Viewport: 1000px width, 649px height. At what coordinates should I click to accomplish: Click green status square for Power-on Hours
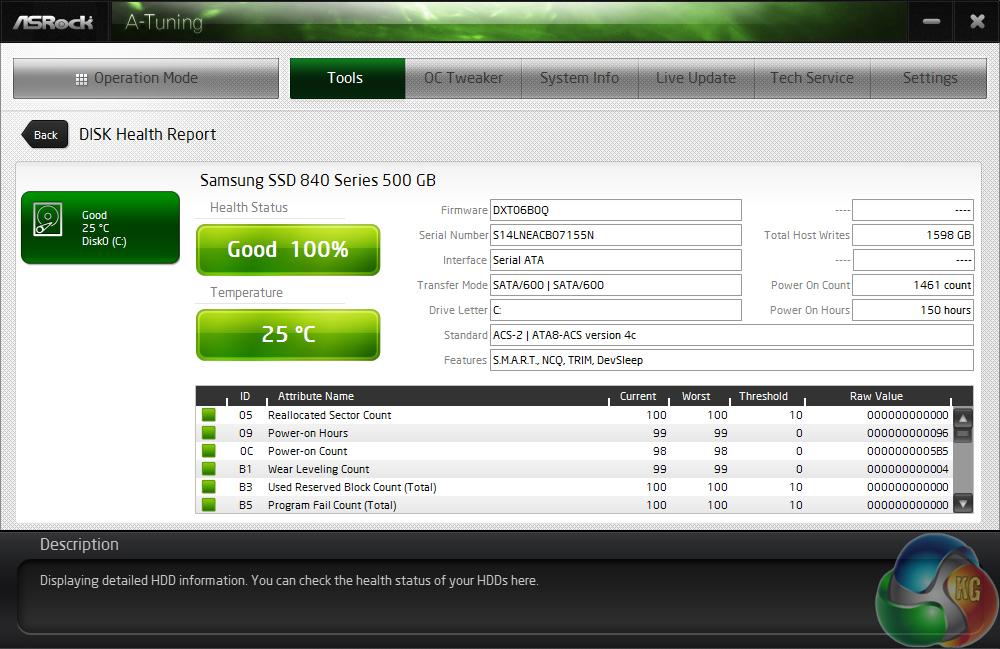209,433
